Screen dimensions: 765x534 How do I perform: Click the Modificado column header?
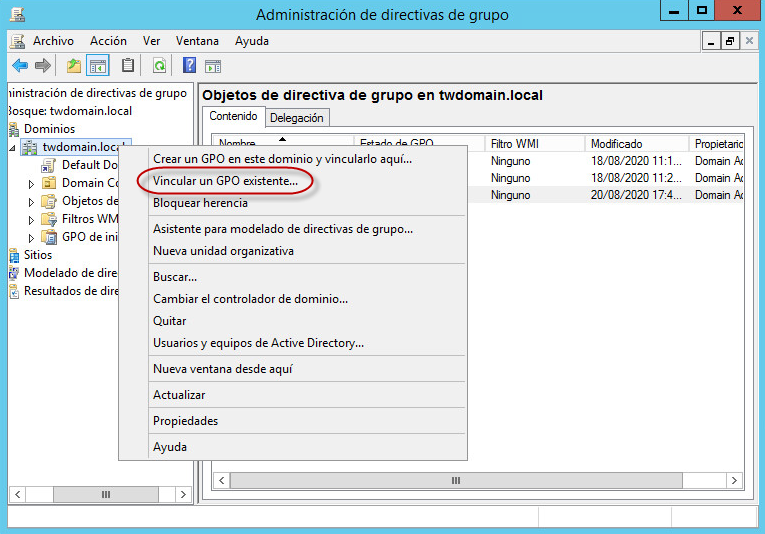tap(616, 144)
